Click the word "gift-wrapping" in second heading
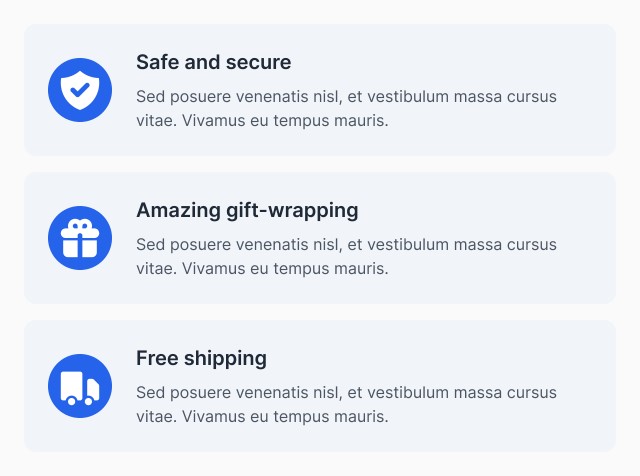The height and width of the screenshot is (476, 640). 292,211
